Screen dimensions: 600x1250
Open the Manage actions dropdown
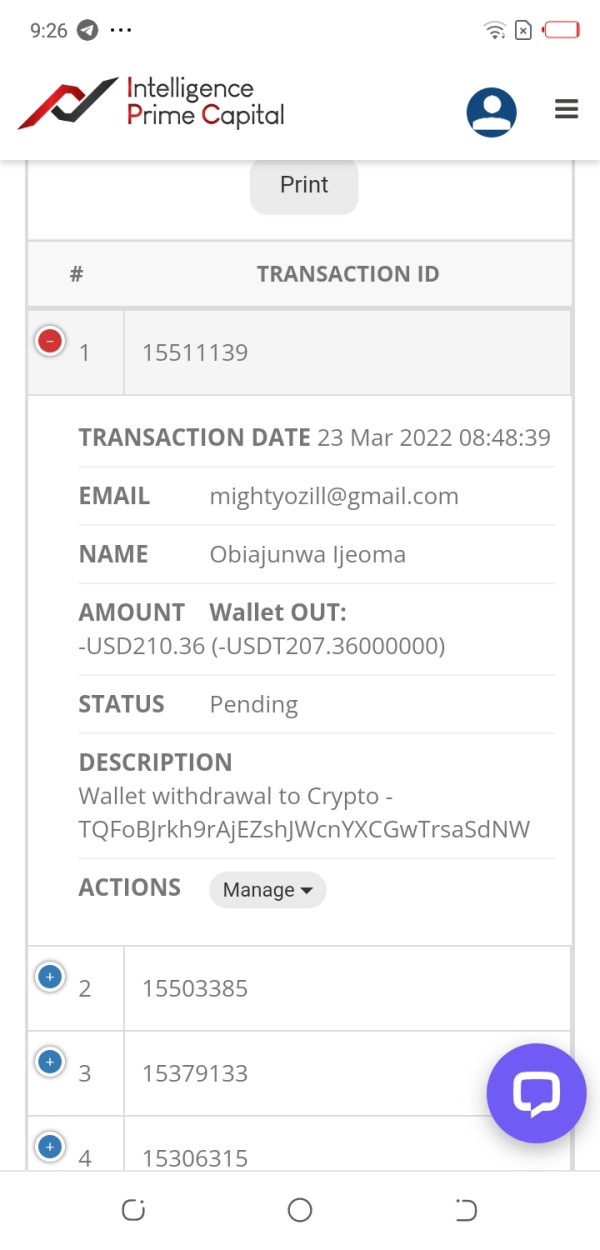click(x=267, y=889)
